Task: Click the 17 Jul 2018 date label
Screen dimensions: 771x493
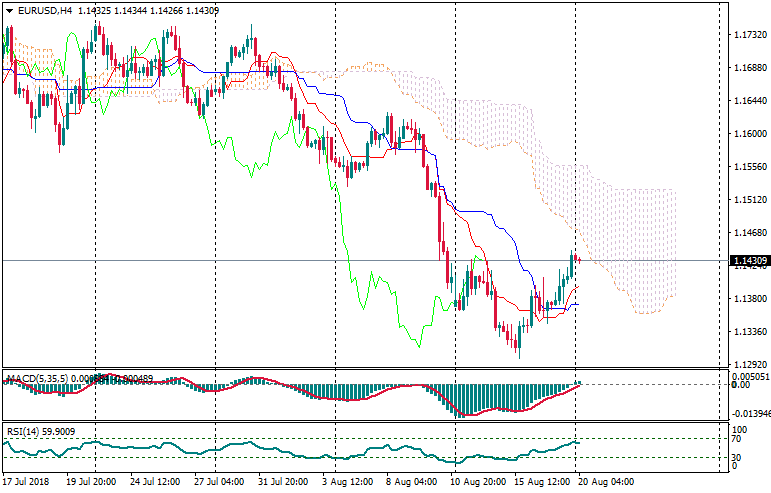Action: tap(27, 482)
